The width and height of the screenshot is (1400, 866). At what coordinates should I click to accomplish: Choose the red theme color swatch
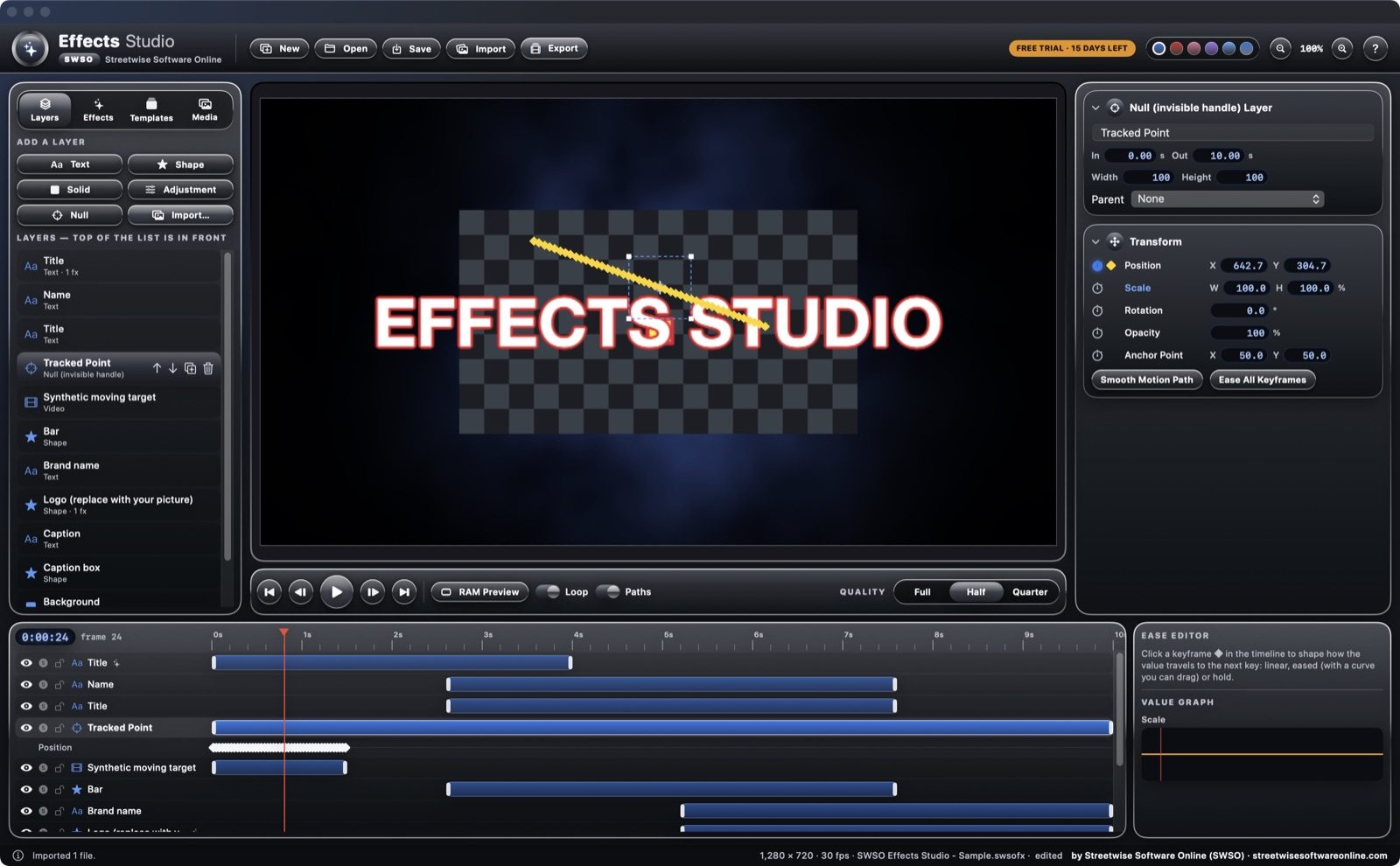click(x=1176, y=49)
